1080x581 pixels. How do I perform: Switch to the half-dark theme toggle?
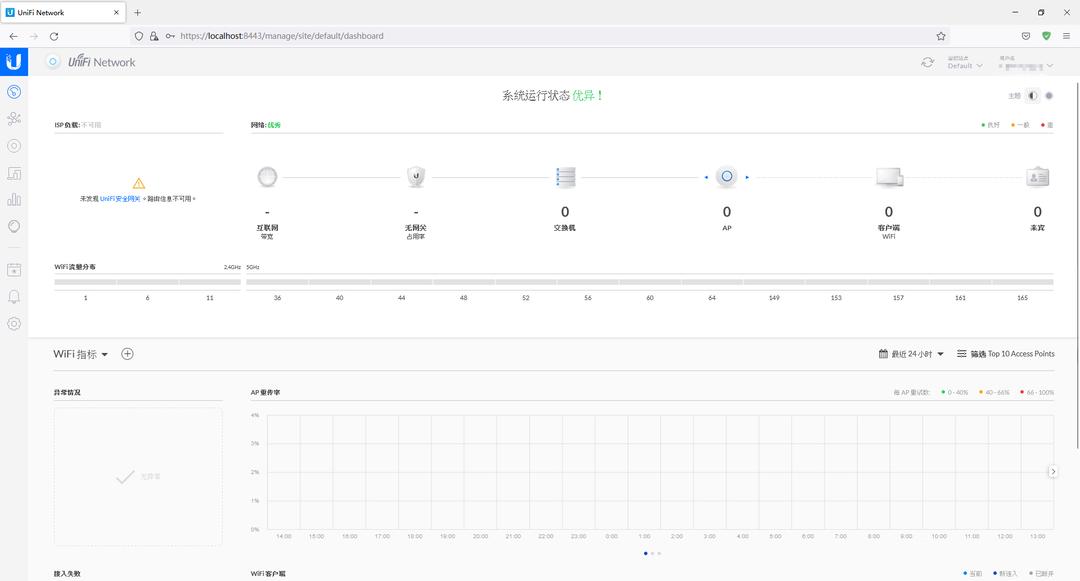pyautogui.click(x=1033, y=96)
